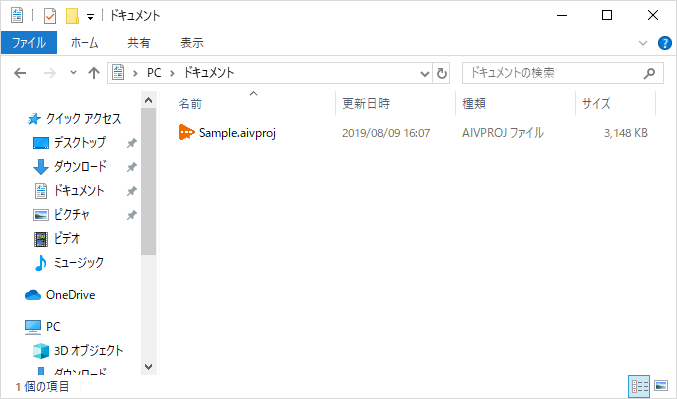
Task: Switch to details view in status bar
Action: point(639,386)
